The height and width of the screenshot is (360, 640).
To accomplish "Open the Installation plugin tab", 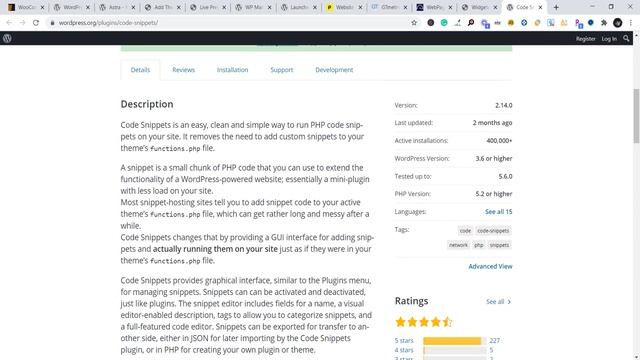I will [232, 70].
